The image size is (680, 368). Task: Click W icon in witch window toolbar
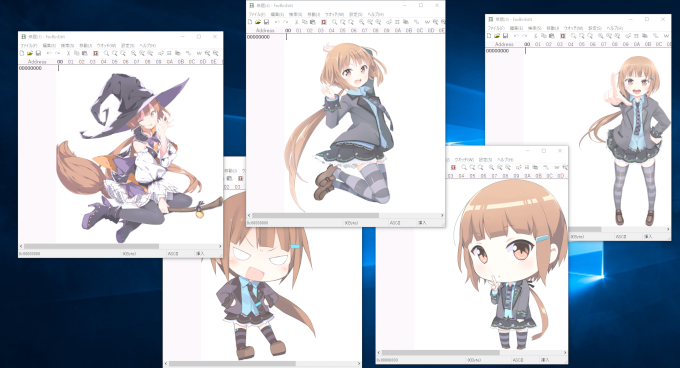coord(199,53)
